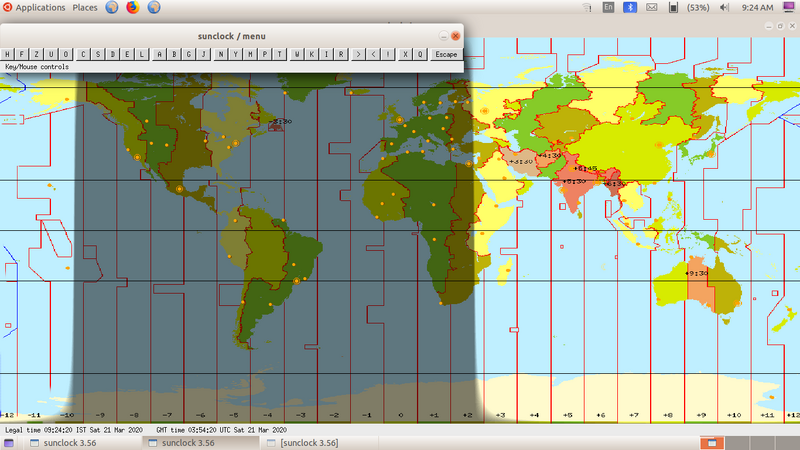This screenshot has height=450, width=800.
Task: Click the +9:30 label on Australia
Action: point(697,273)
